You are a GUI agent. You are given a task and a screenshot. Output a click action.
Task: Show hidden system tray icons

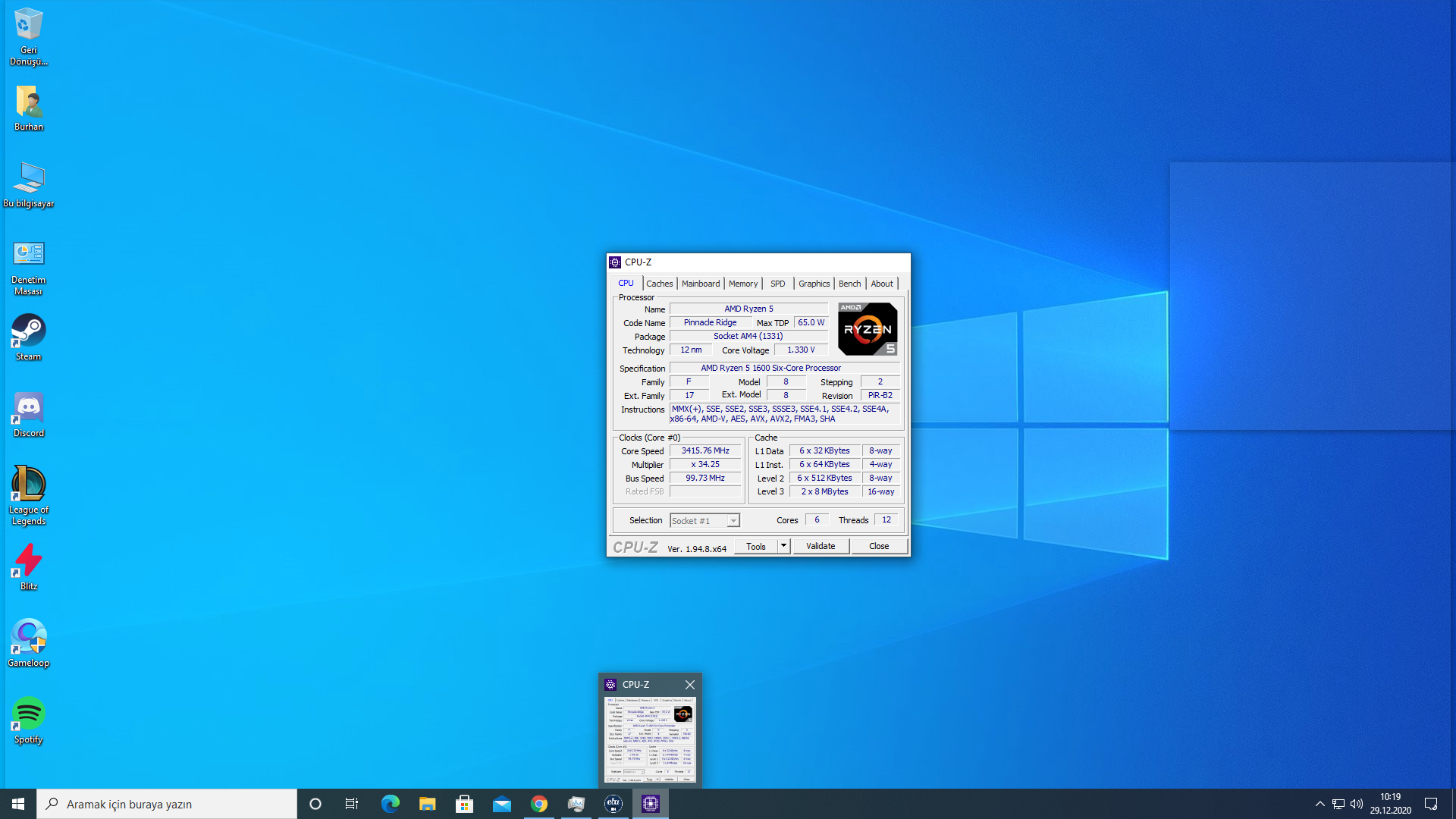pos(1319,804)
